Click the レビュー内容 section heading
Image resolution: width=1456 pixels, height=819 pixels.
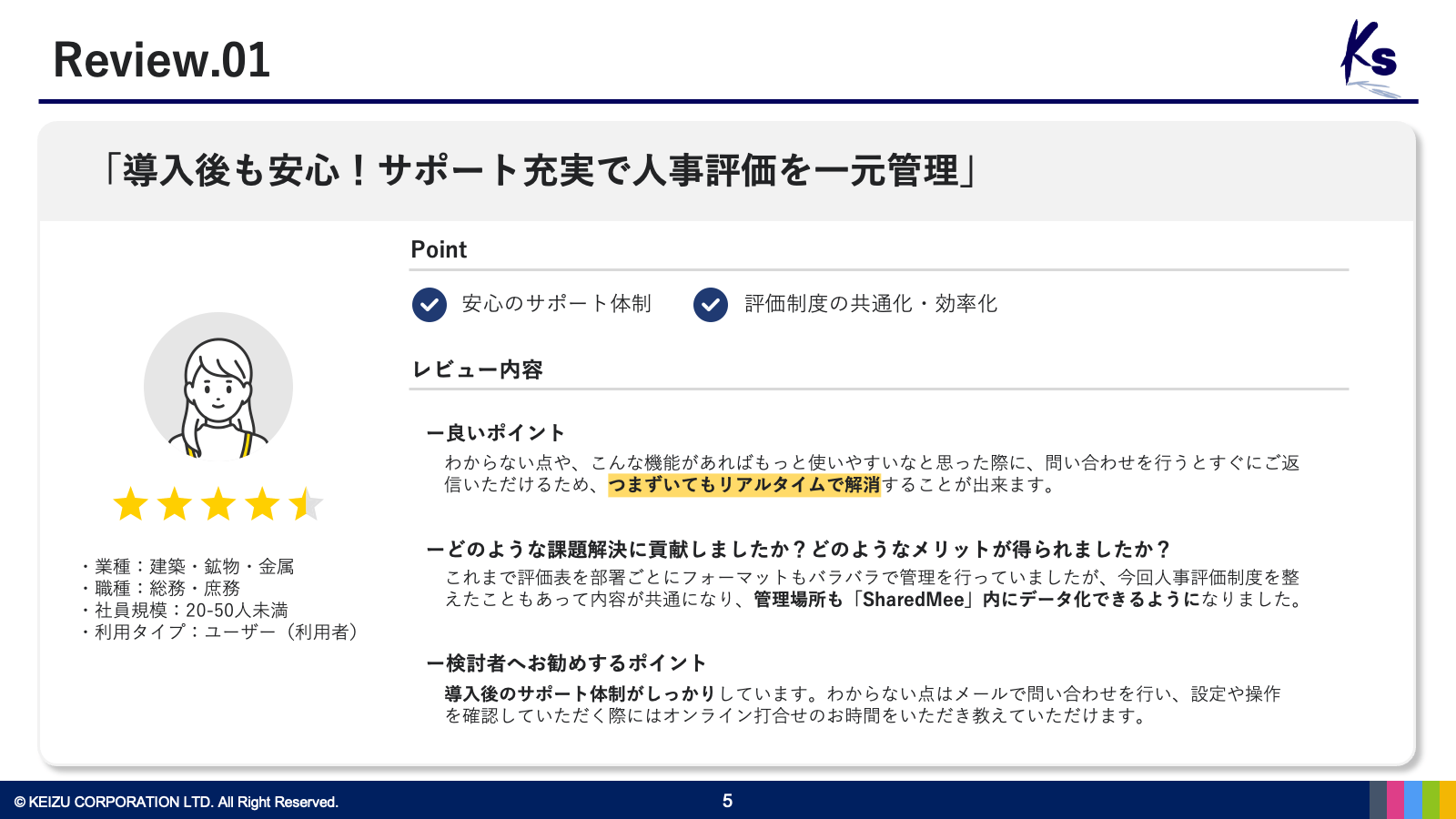coord(478,369)
